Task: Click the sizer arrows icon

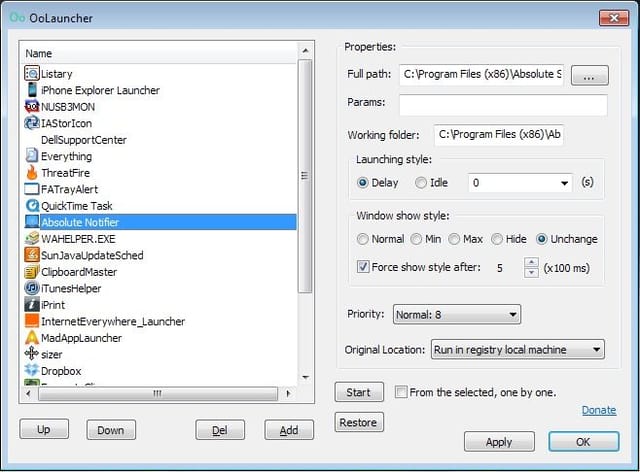Action: pos(32,354)
